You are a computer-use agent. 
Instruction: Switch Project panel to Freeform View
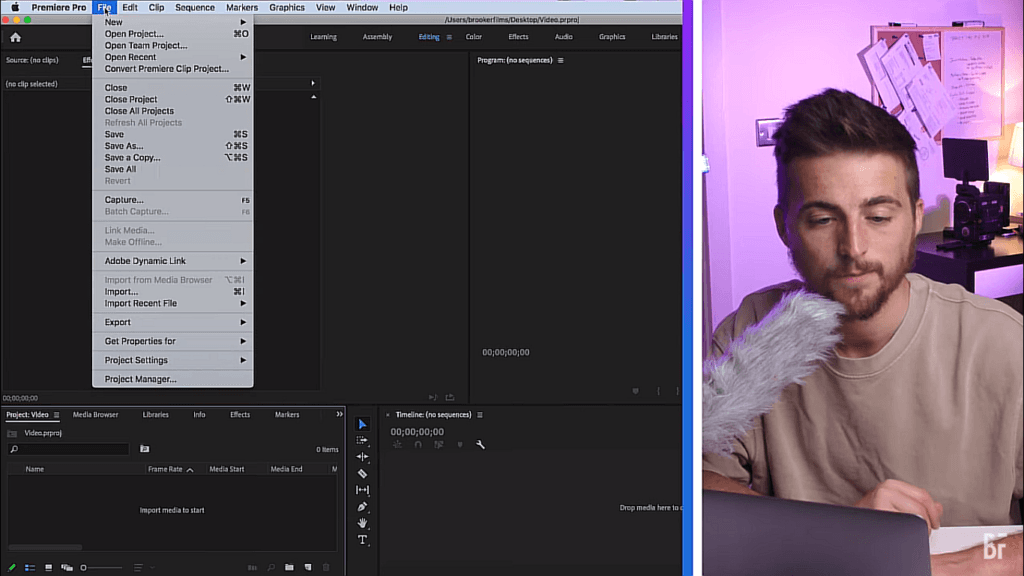coord(67,568)
